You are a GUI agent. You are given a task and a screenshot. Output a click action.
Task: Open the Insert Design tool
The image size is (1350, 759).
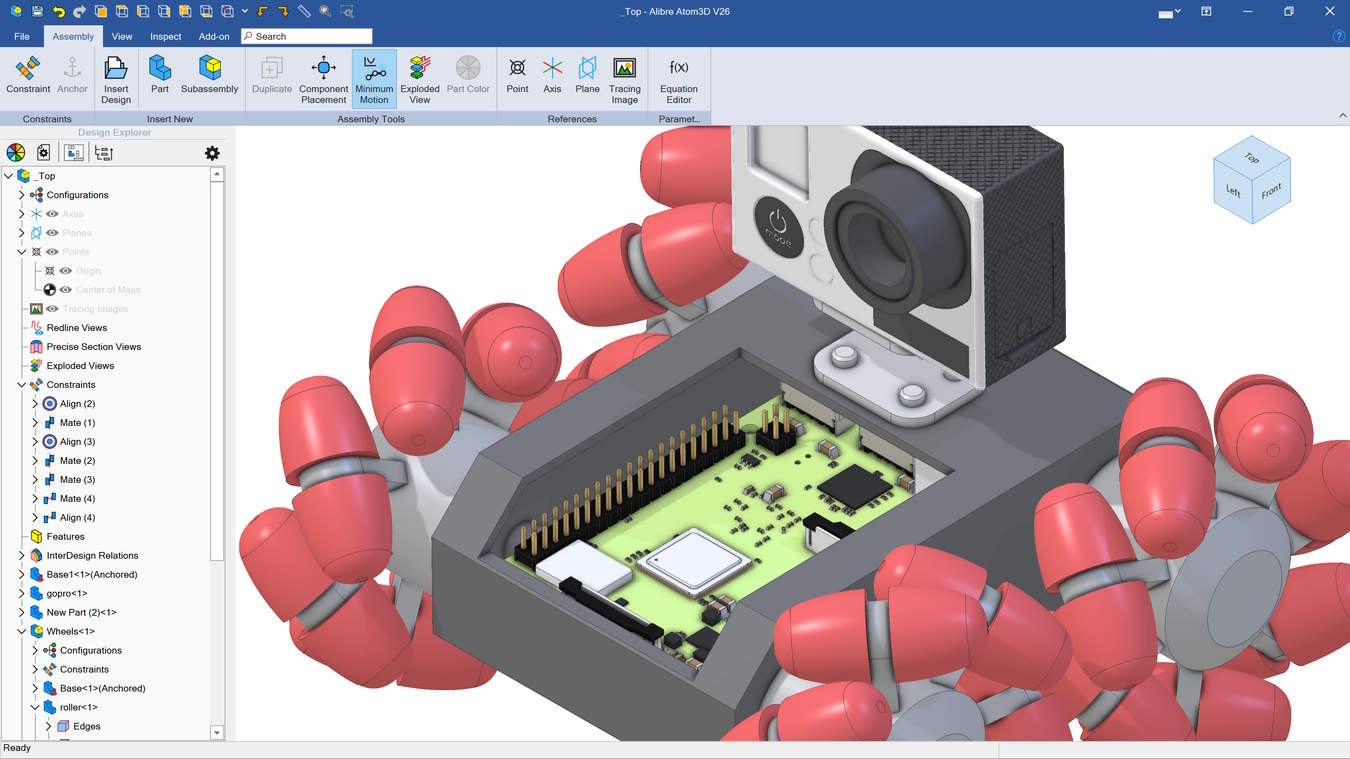click(x=115, y=78)
